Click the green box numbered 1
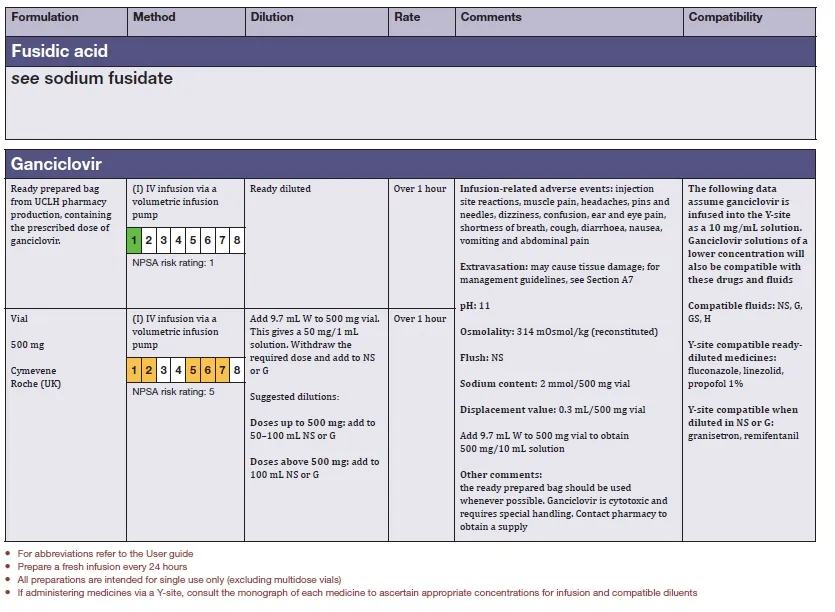This screenshot has width=835, height=612. coord(134,240)
